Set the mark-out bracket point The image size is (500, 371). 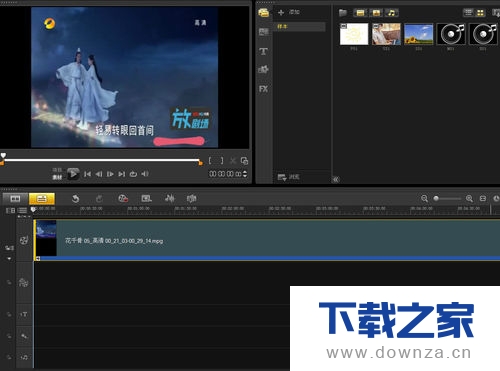coord(222,161)
